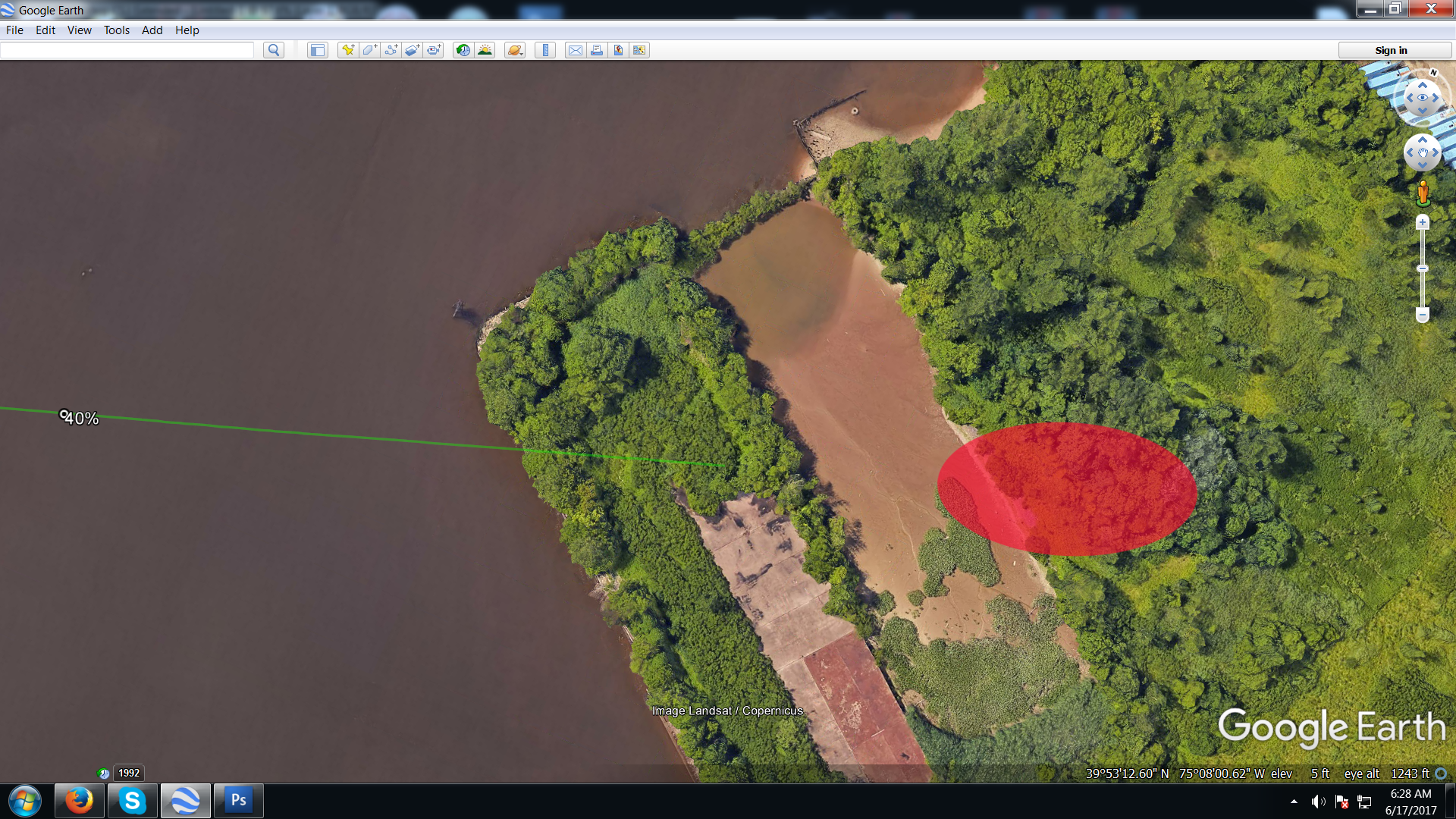1456x819 pixels.
Task: Click the streaming status circle icon
Action: click(1441, 773)
